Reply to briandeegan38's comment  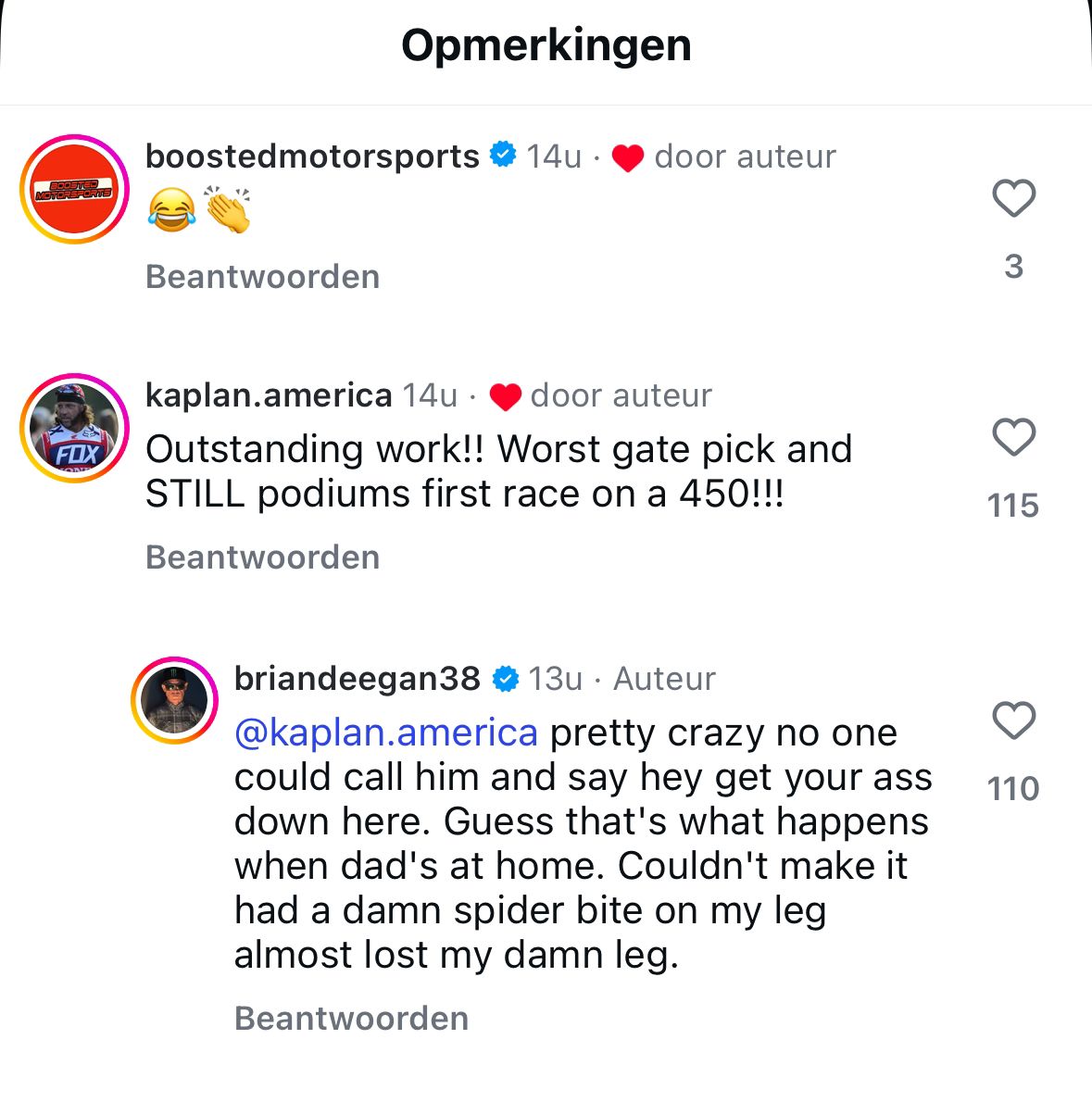click(351, 1019)
